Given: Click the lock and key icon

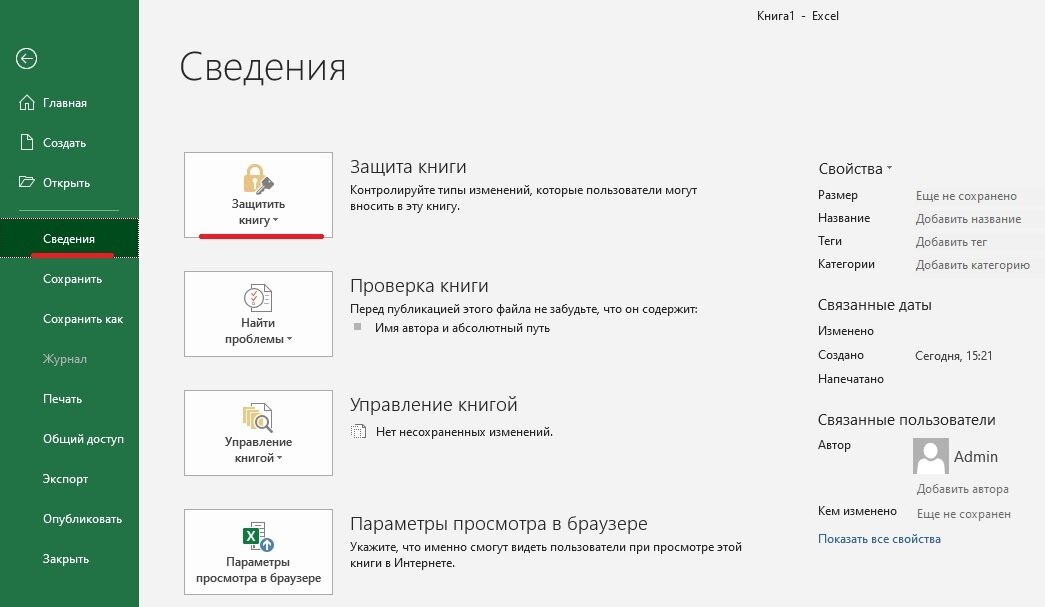Looking at the screenshot, I should pyautogui.click(x=258, y=179).
